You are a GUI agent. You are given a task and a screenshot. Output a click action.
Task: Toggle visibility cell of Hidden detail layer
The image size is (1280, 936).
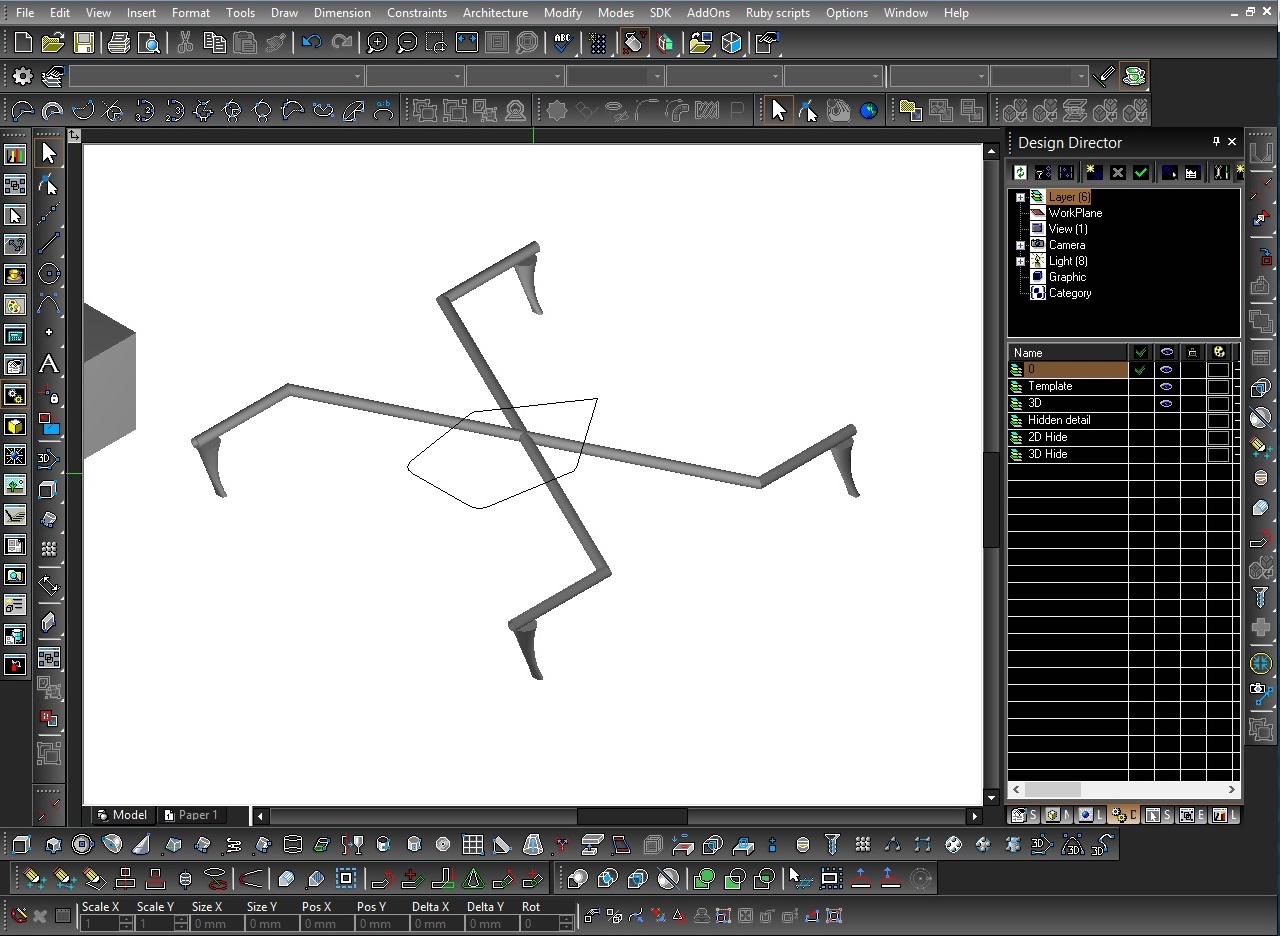click(1166, 420)
